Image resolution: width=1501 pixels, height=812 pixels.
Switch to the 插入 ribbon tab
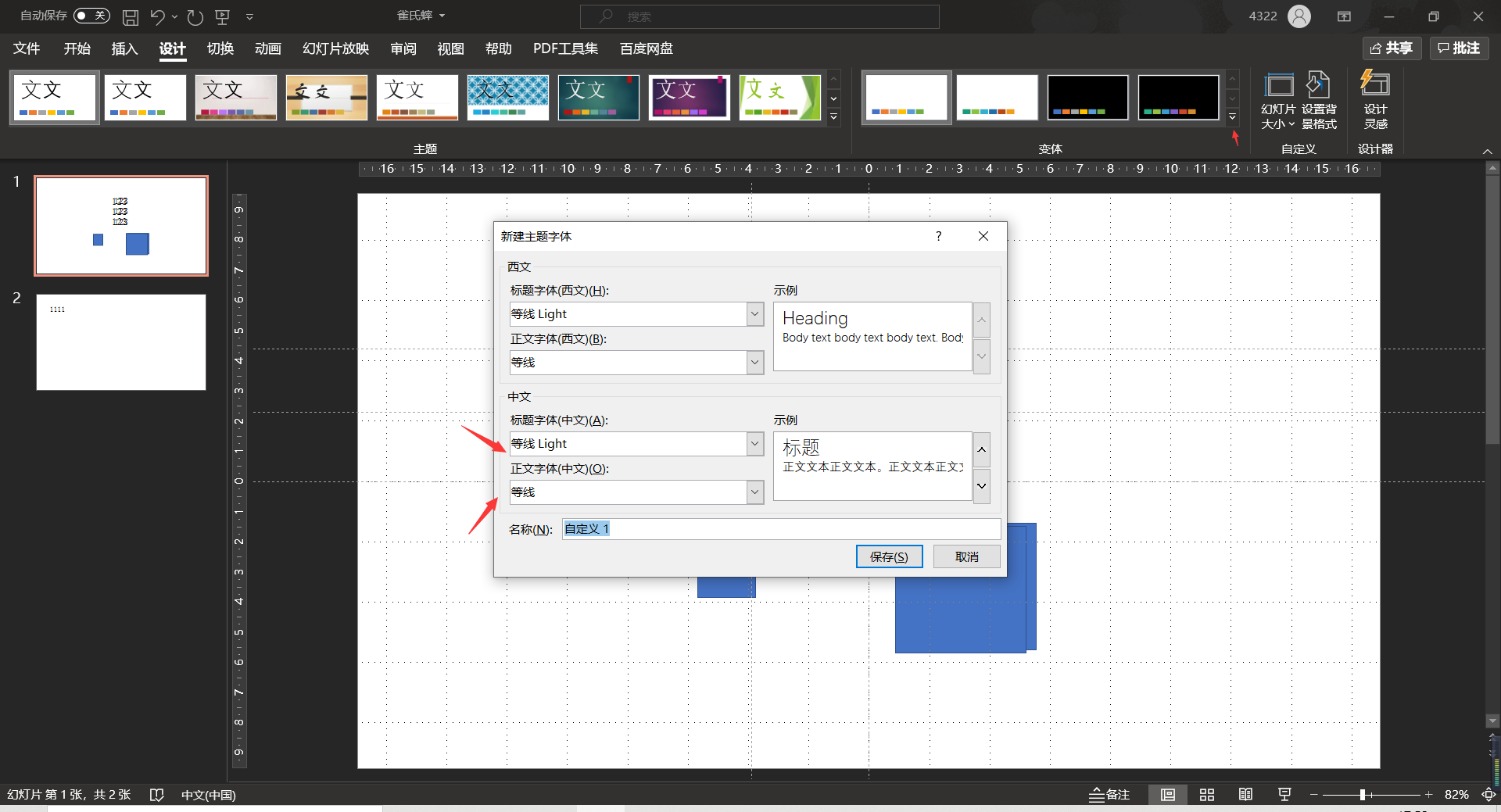coord(124,48)
